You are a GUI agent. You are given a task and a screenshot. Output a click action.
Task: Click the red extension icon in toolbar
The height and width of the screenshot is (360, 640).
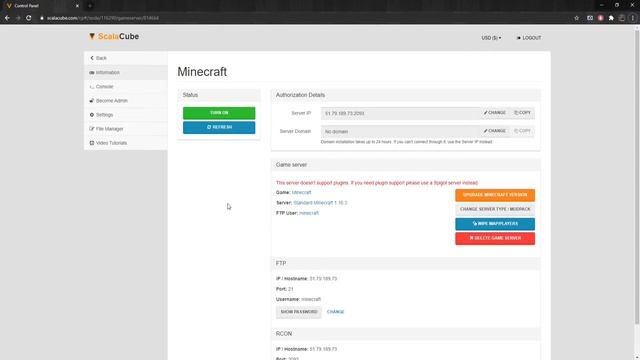click(x=600, y=18)
